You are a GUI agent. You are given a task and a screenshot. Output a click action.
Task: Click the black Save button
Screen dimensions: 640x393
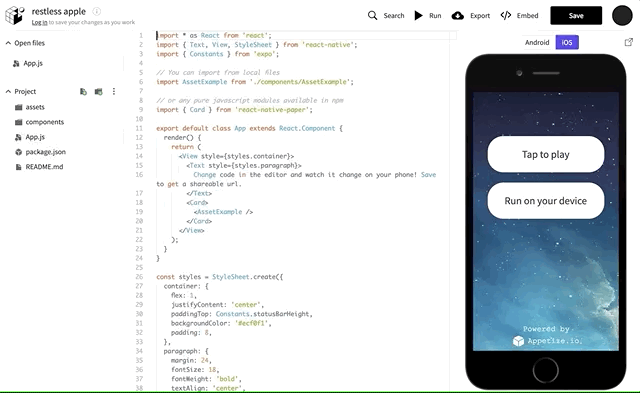(576, 16)
